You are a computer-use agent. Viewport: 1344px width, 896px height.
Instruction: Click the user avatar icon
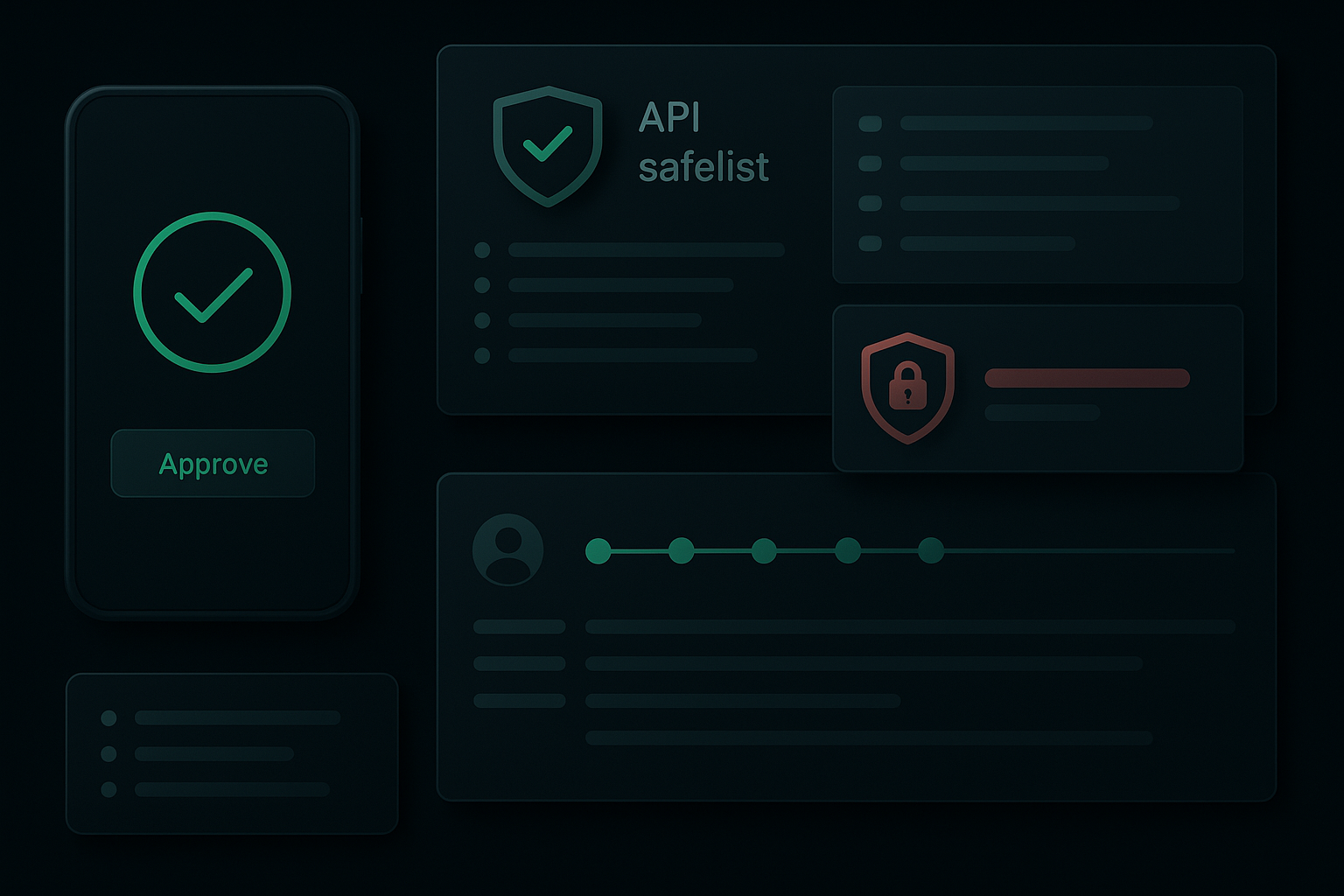pyautogui.click(x=507, y=549)
